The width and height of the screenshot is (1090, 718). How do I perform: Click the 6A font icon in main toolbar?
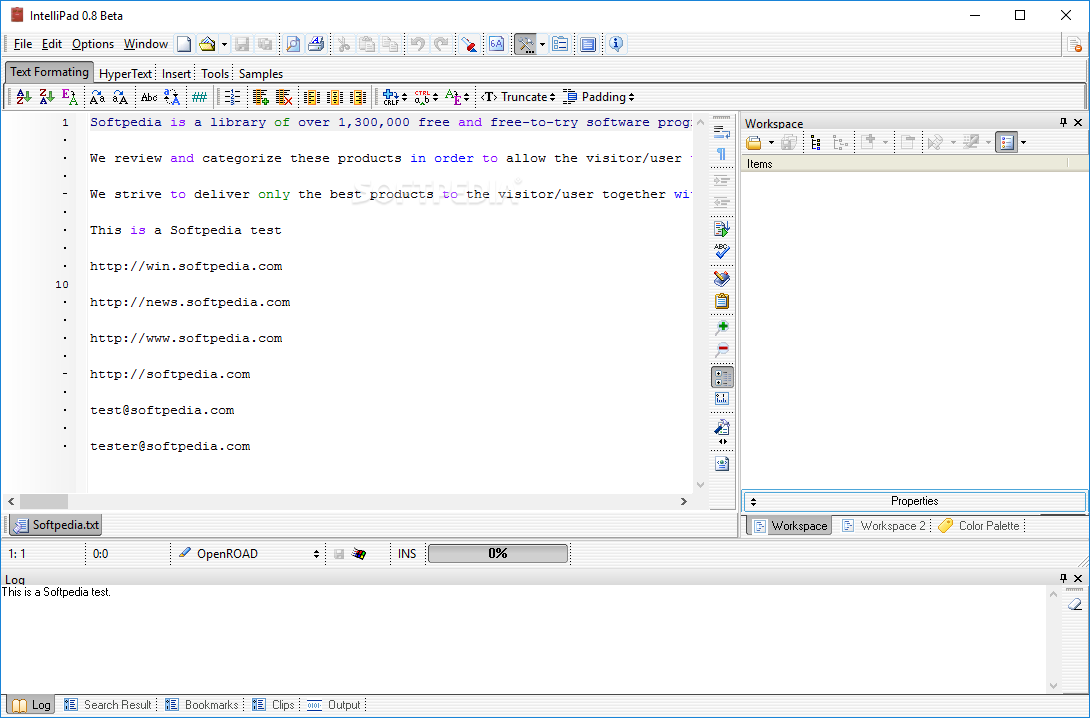[496, 44]
